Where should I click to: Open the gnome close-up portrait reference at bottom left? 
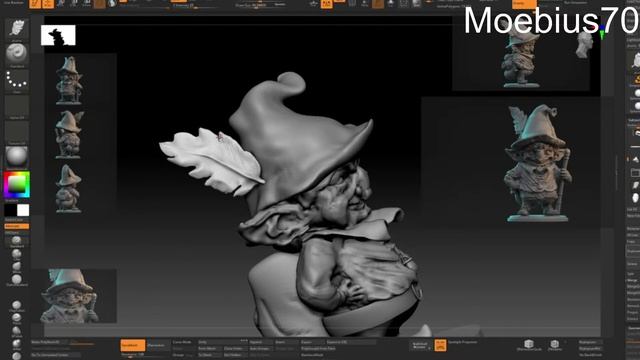pos(75,296)
